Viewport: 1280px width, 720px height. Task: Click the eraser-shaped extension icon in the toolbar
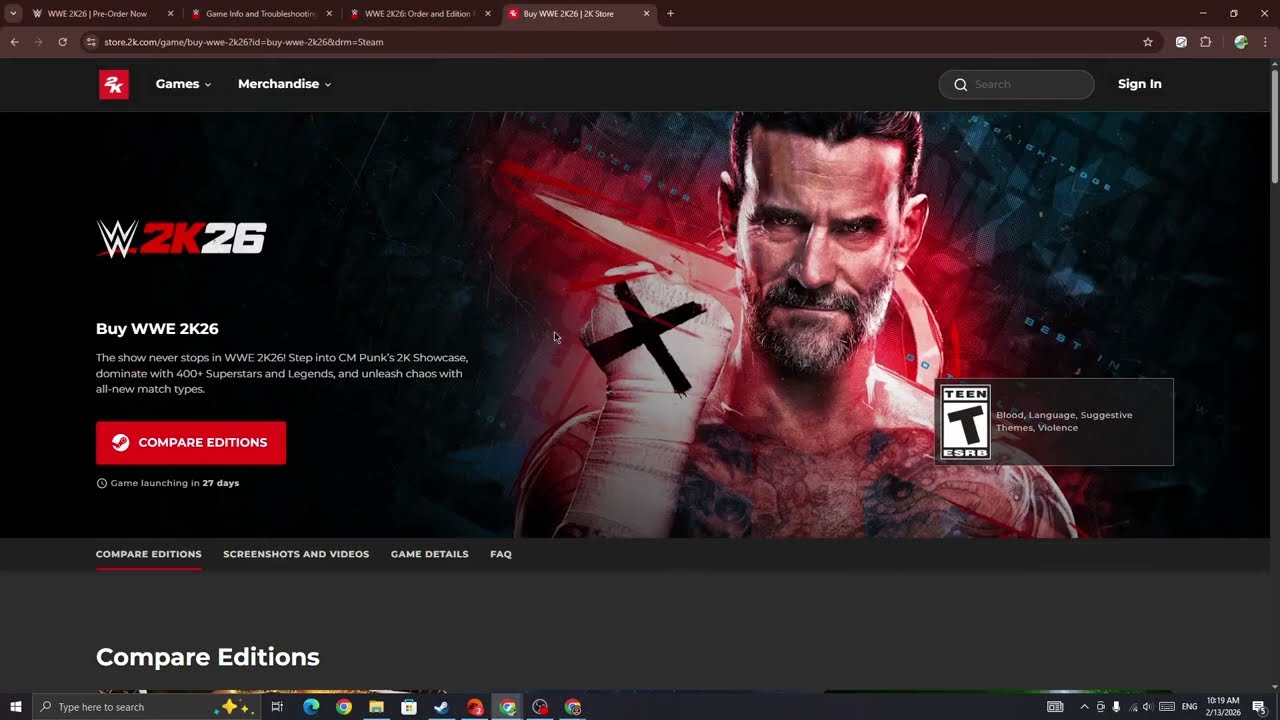pos(1181,42)
